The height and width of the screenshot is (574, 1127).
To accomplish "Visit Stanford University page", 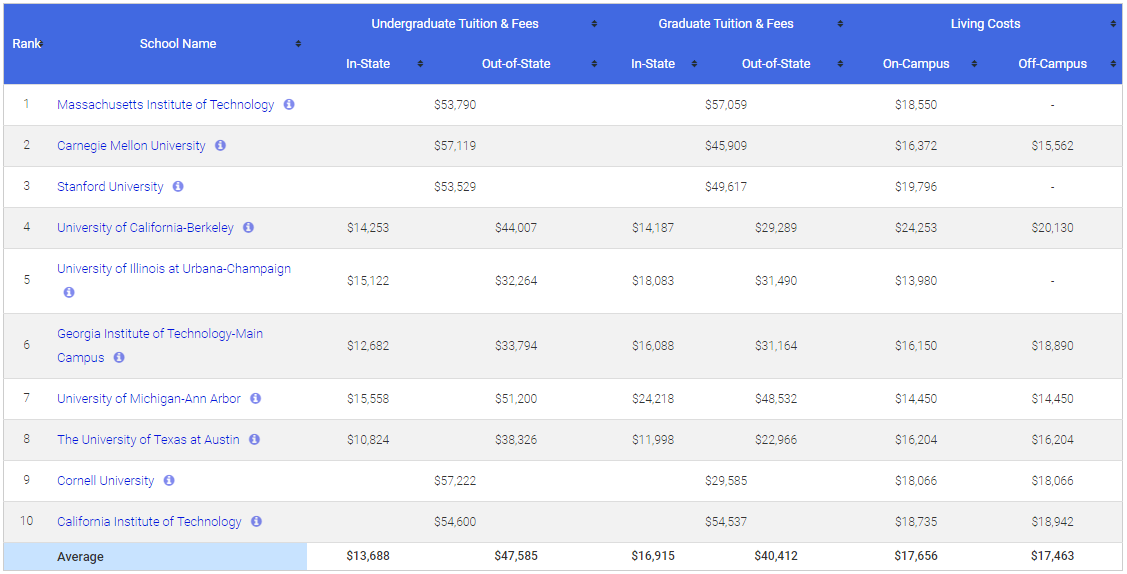I will (x=110, y=187).
